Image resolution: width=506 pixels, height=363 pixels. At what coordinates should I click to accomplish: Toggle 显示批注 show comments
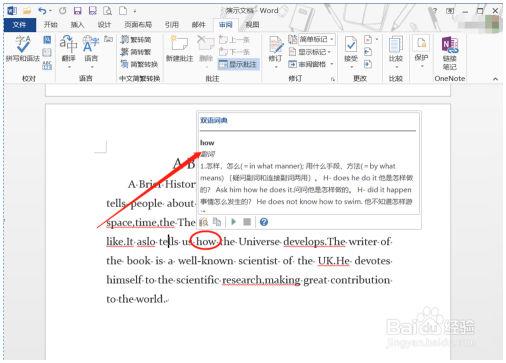[238, 64]
